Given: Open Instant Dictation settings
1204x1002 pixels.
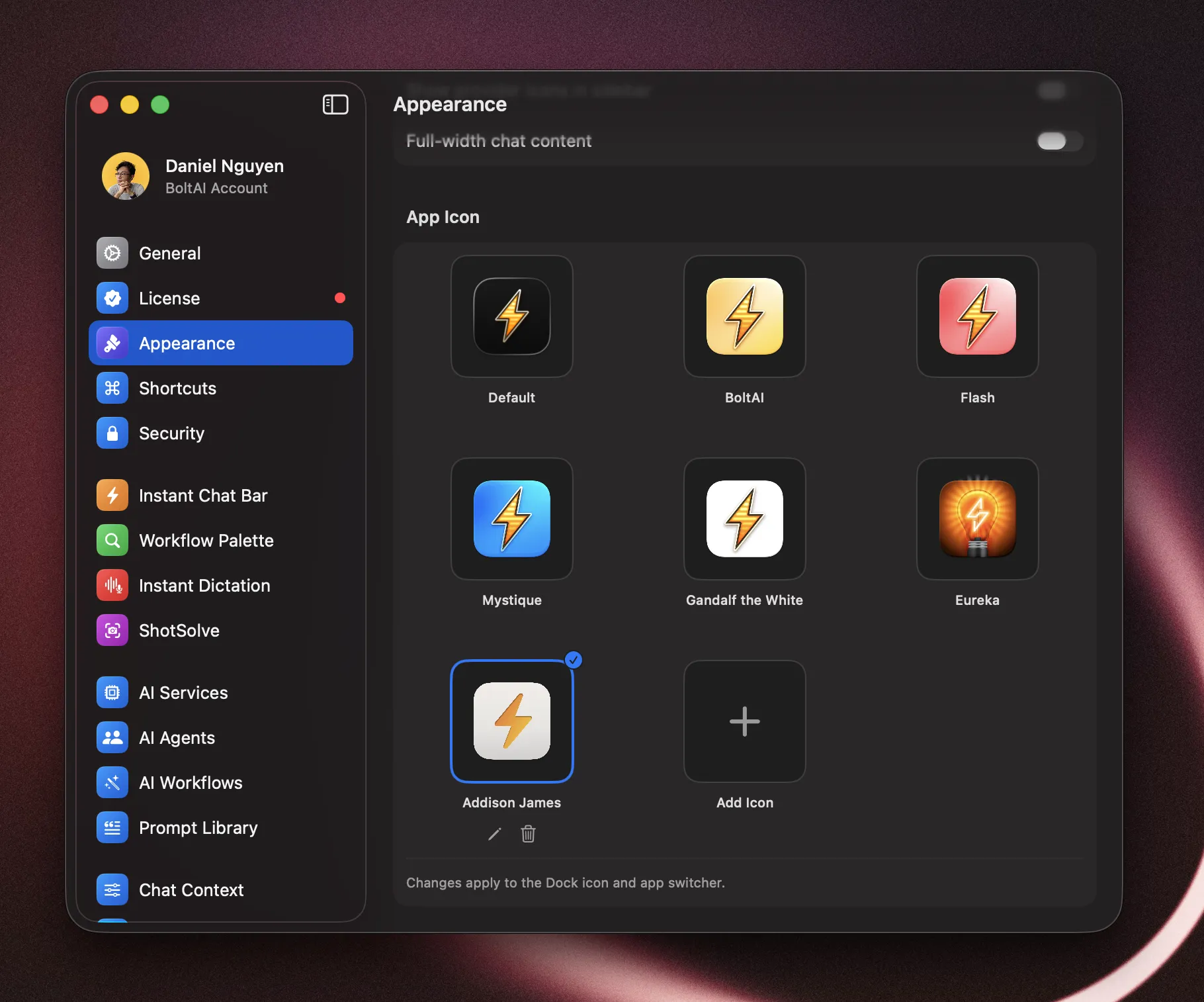Looking at the screenshot, I should pyautogui.click(x=204, y=585).
